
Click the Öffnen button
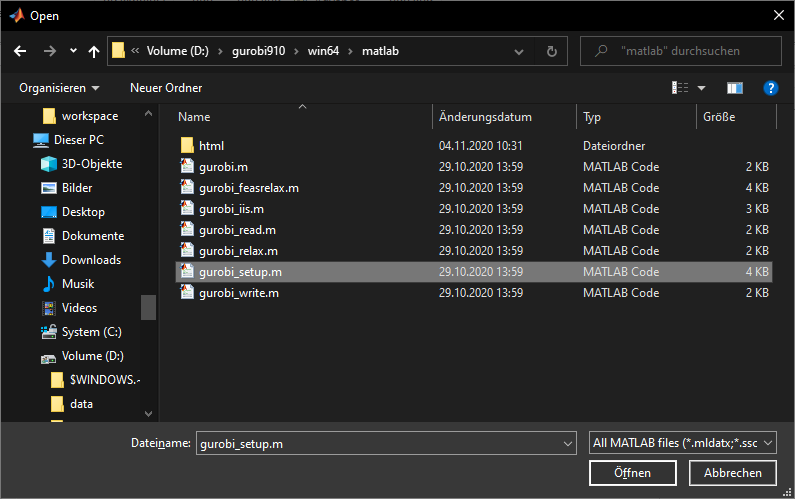point(633,473)
